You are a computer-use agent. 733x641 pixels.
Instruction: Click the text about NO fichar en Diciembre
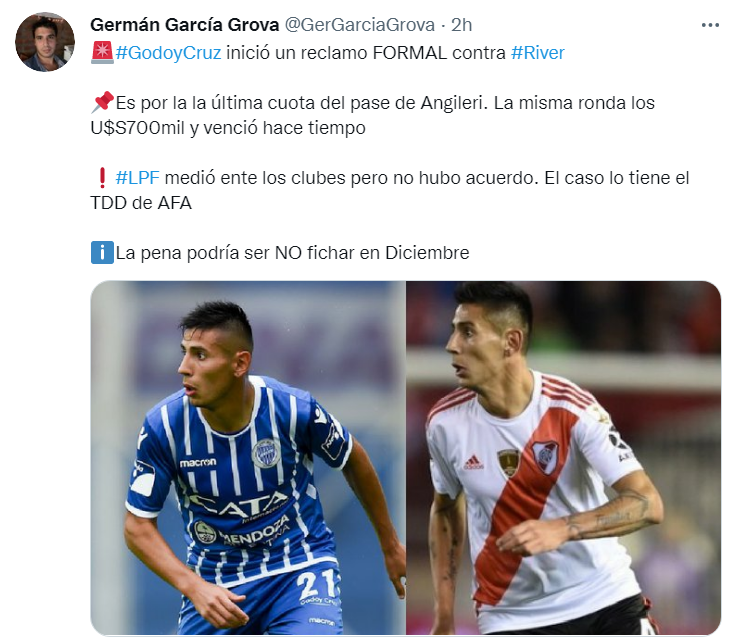pyautogui.click(x=292, y=253)
